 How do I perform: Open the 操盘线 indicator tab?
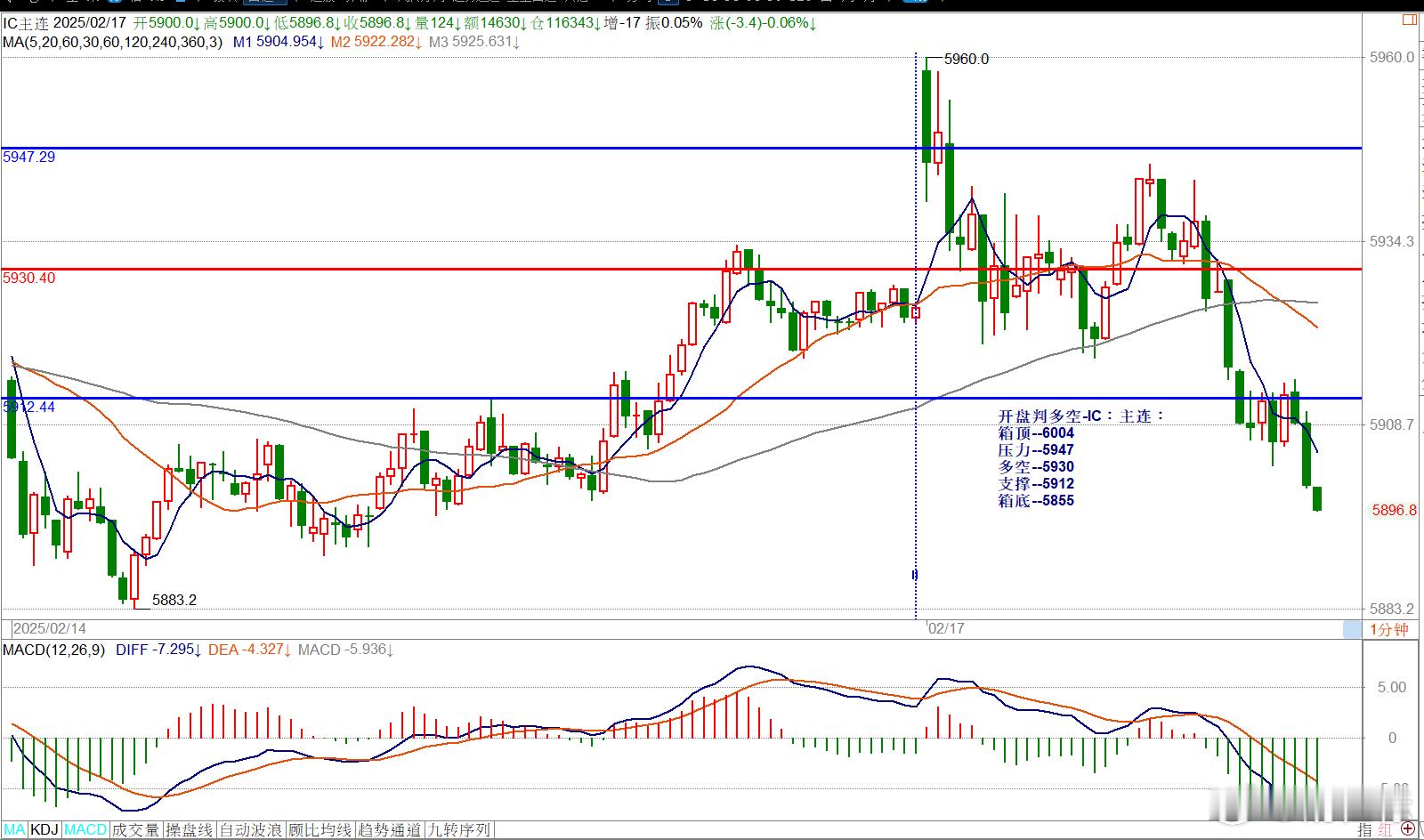tap(190, 829)
